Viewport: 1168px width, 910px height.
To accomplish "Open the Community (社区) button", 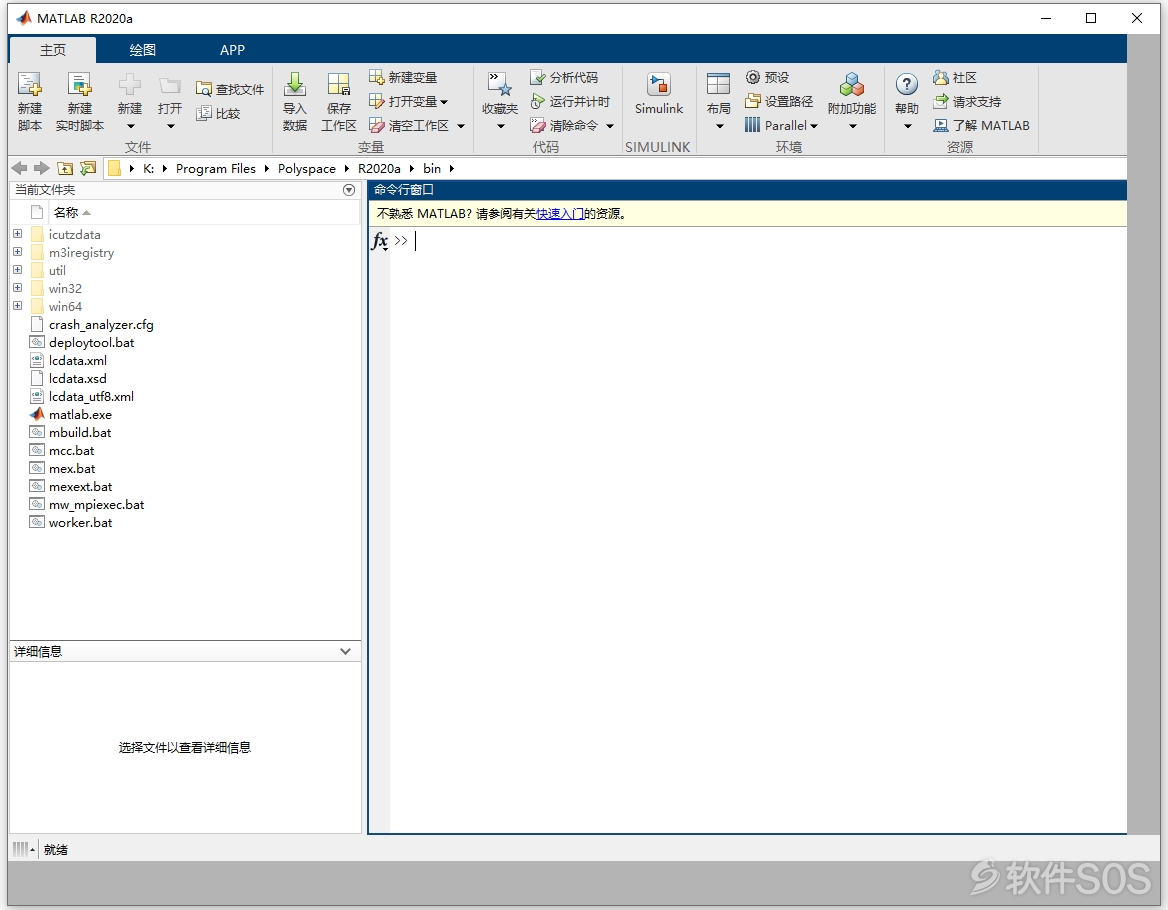I will [x=954, y=77].
